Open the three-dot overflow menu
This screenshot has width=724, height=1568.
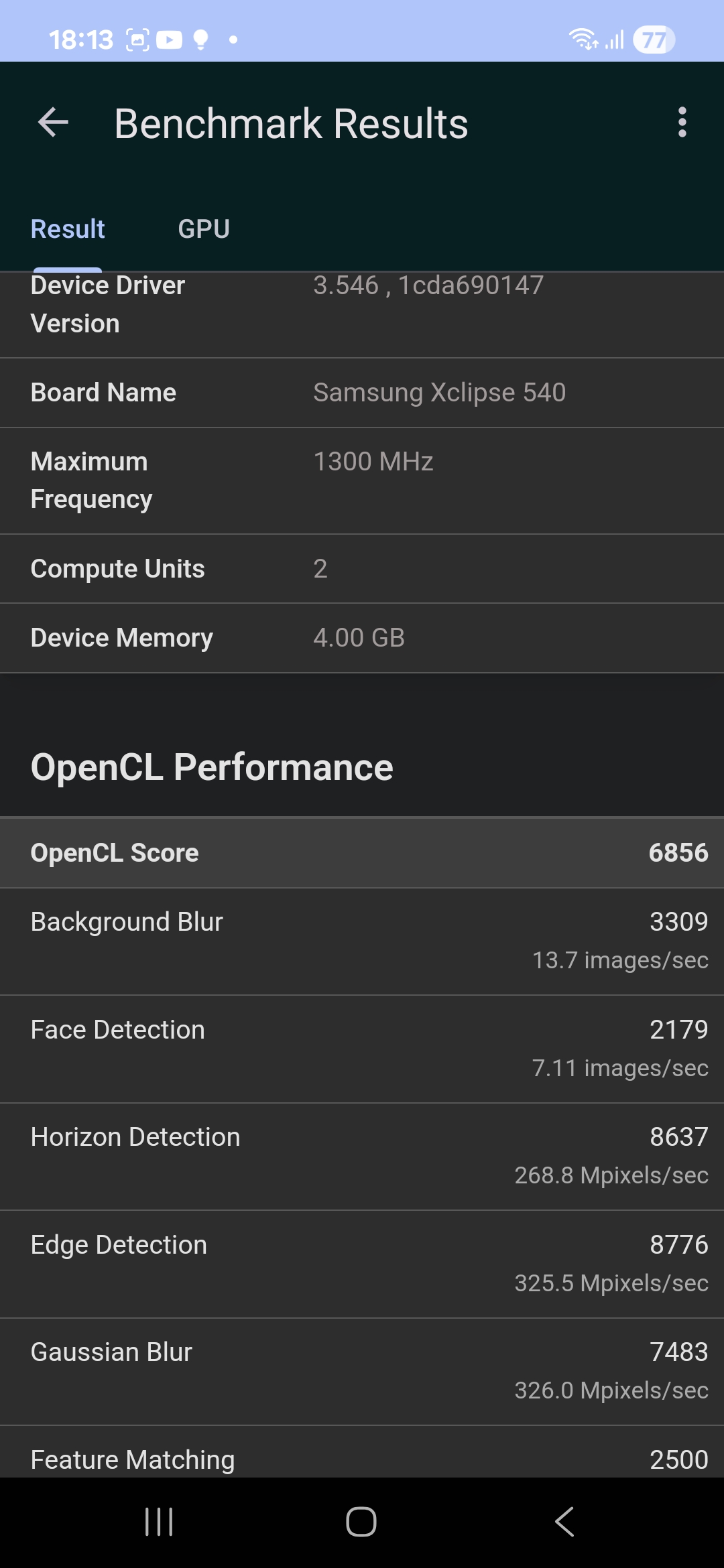coord(682,123)
